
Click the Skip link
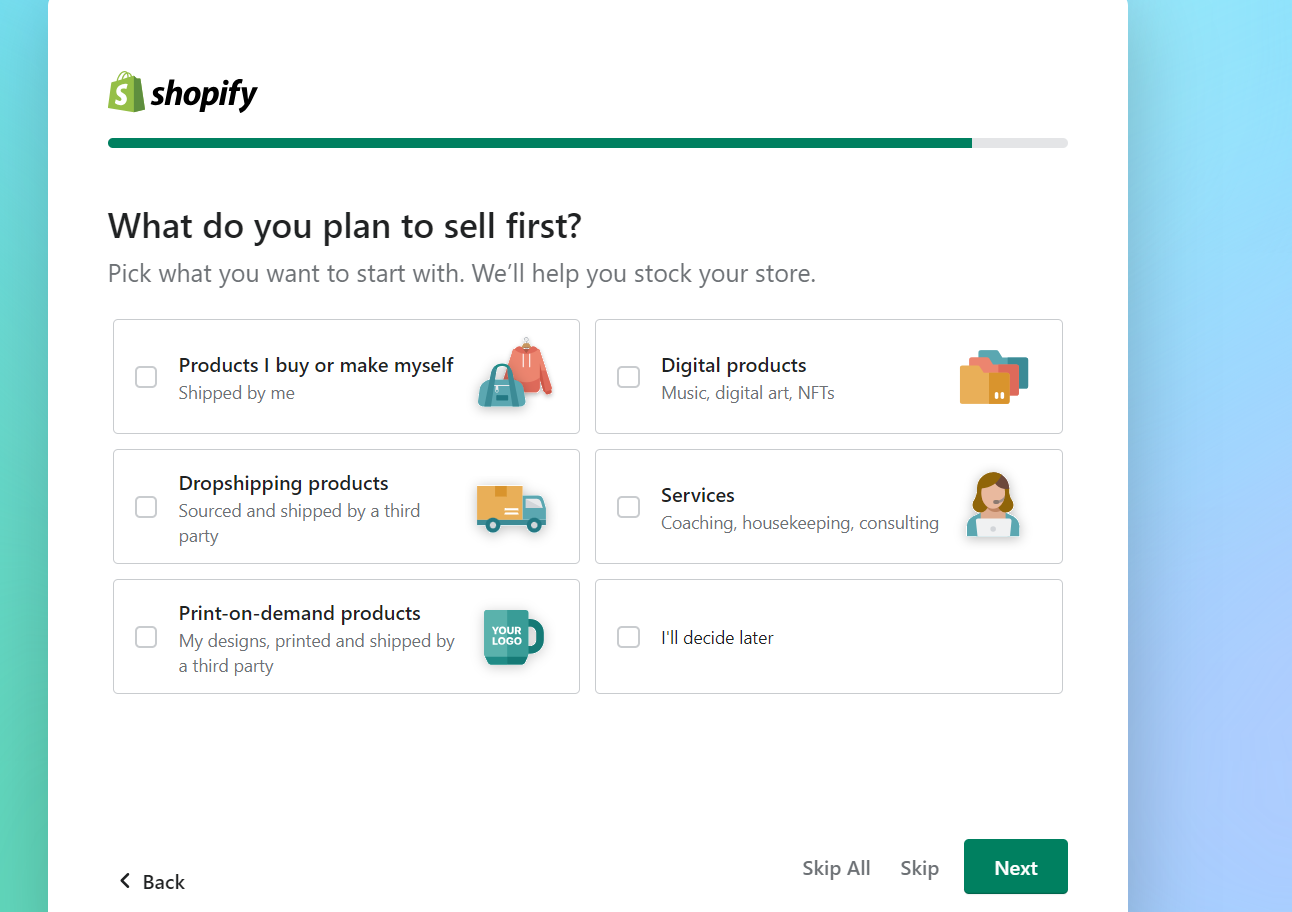click(919, 868)
